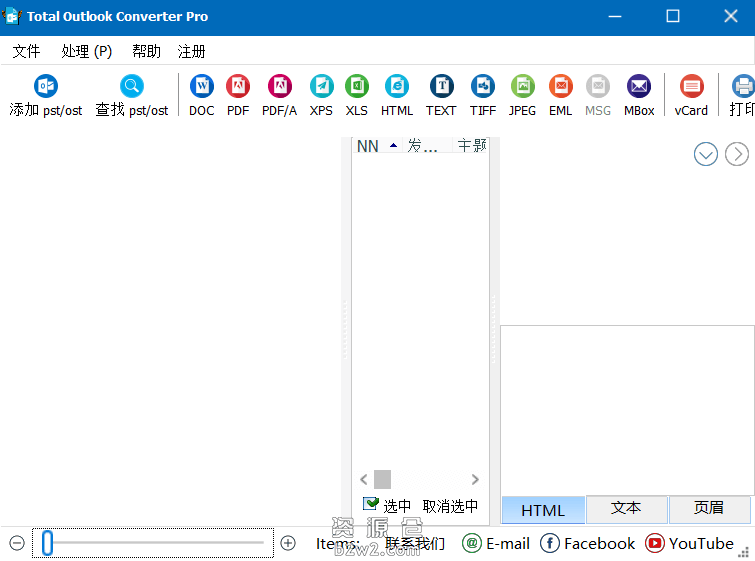Select the PDF conversion icon
This screenshot has width=755, height=561.
coord(238,87)
